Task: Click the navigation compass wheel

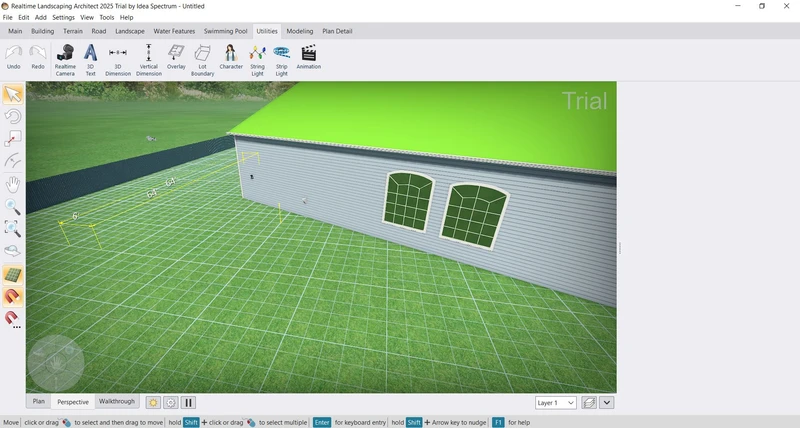Action: pos(55,362)
